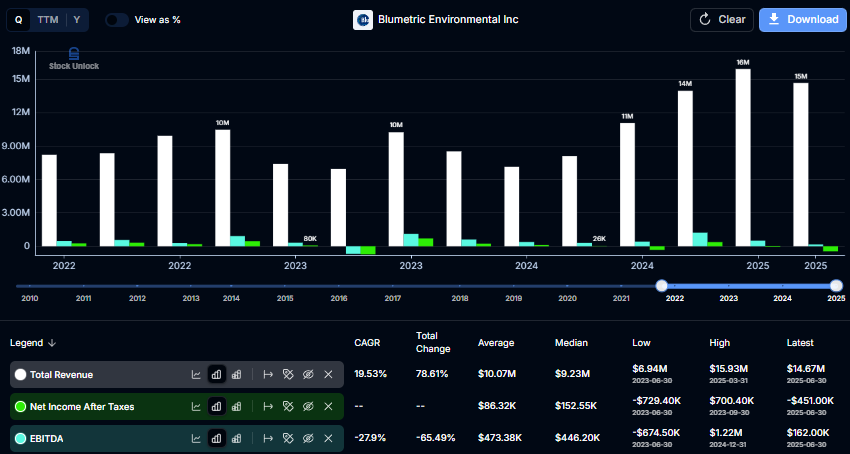This screenshot has height=454, width=850.
Task: Click the -27.9% EBITDA CAGR value
Action: 370,438
